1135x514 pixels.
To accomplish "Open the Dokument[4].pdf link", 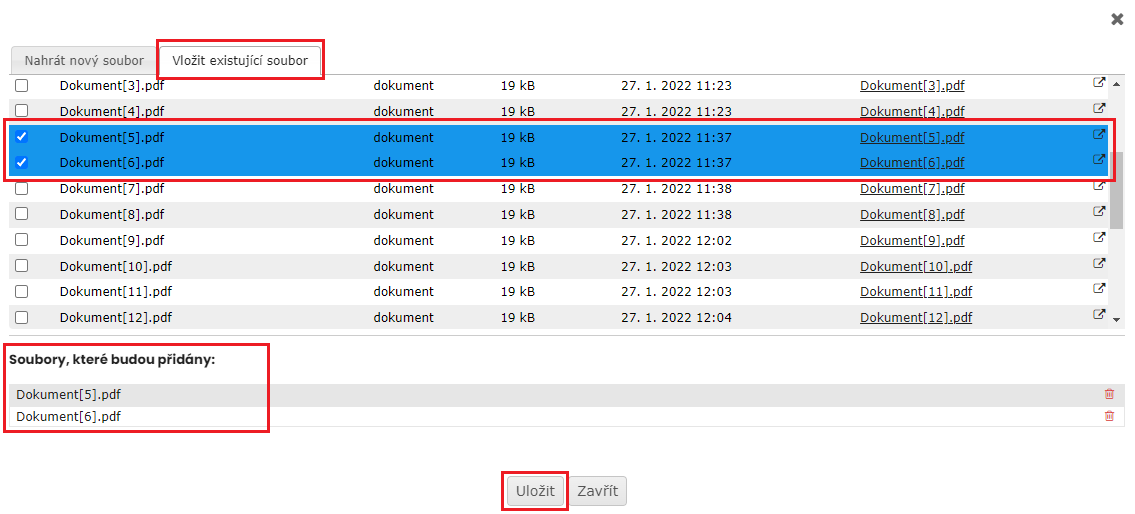I will point(912,112).
